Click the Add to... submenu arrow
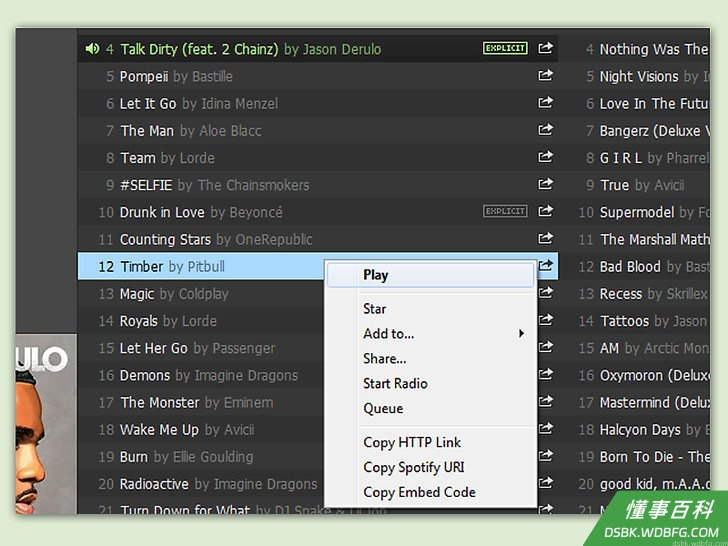 point(521,333)
